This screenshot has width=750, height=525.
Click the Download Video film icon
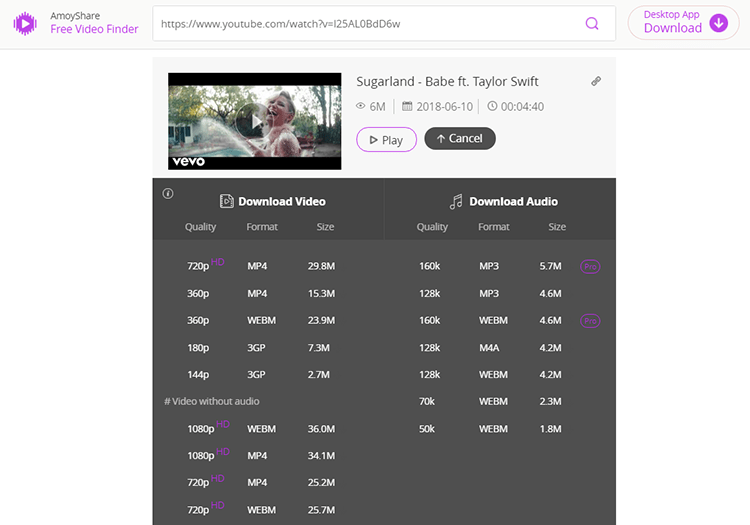pyautogui.click(x=227, y=201)
